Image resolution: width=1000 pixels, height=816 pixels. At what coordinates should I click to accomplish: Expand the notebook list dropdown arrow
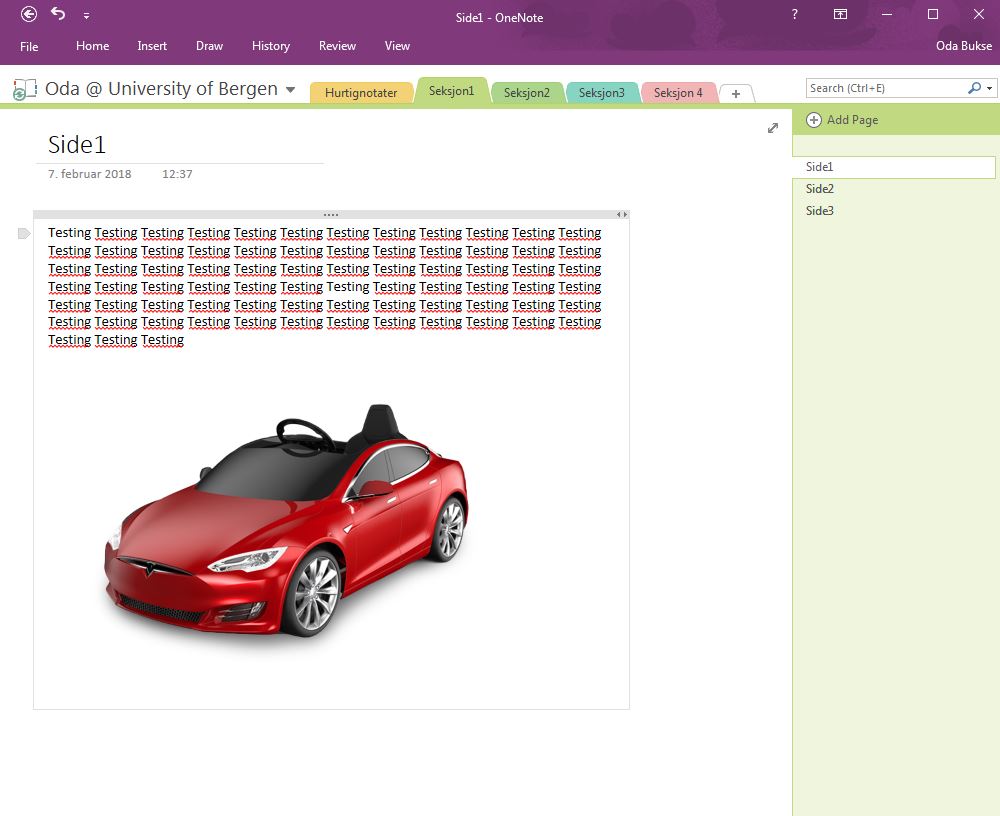pos(290,89)
